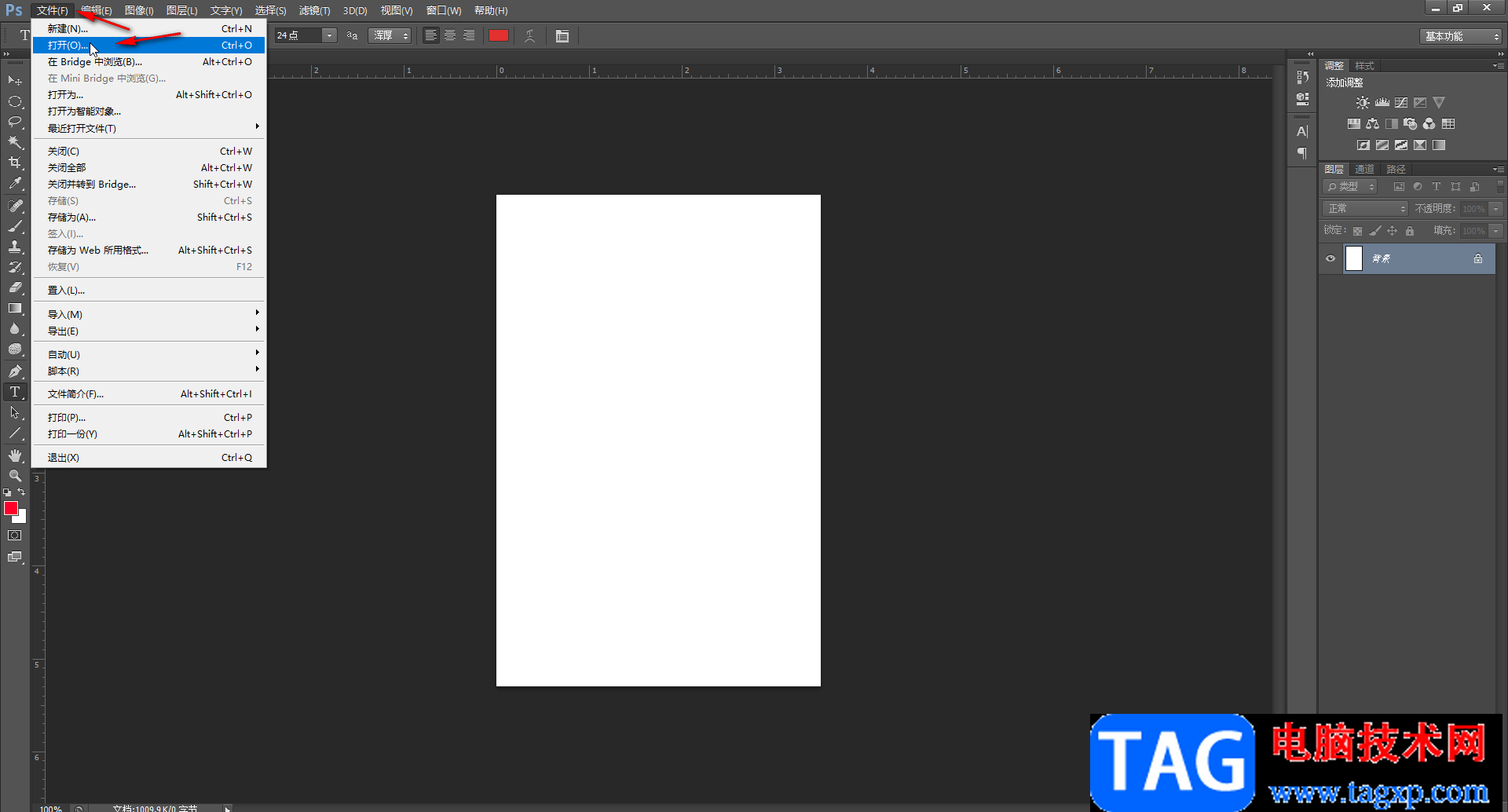Select the Clone Stamp tool
The height and width of the screenshot is (812, 1508).
click(x=15, y=247)
